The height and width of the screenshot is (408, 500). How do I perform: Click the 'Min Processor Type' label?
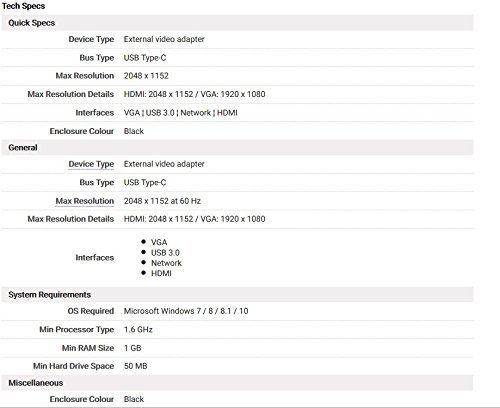point(77,330)
